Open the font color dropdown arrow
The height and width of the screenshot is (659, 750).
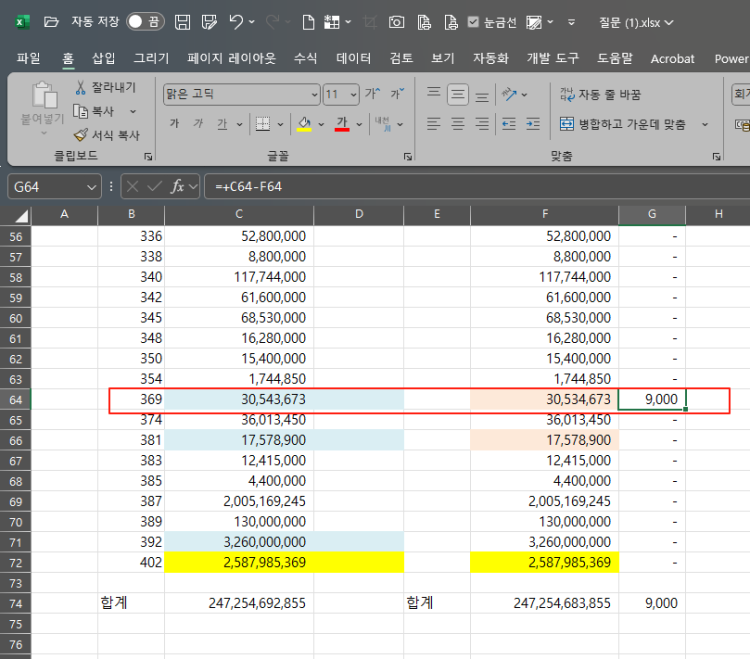359,124
